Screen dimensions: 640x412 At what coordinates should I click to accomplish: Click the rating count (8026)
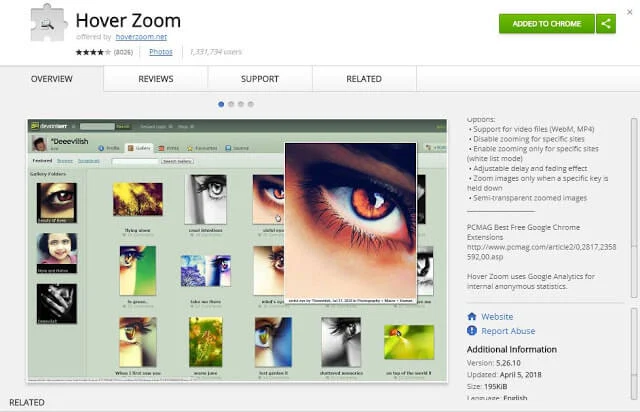coord(123,52)
